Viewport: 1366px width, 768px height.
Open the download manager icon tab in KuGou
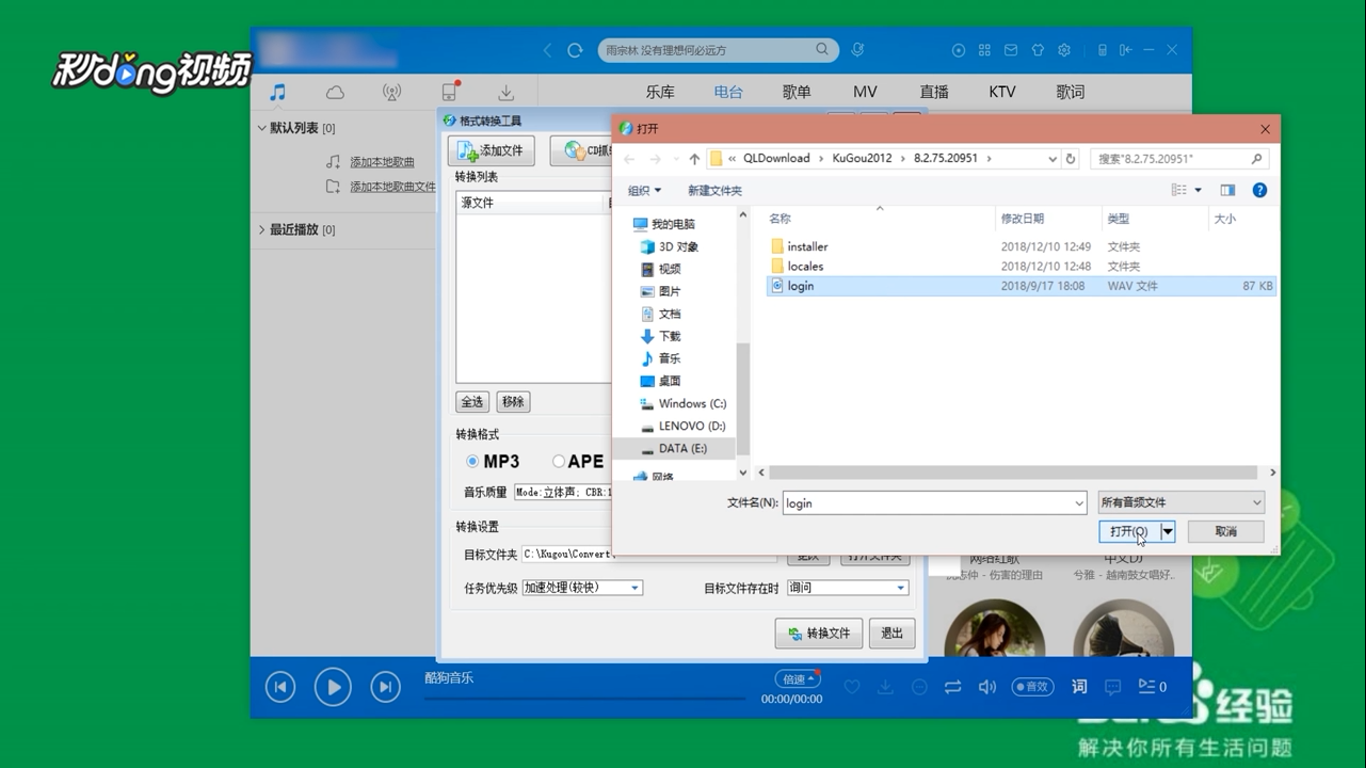tap(506, 92)
